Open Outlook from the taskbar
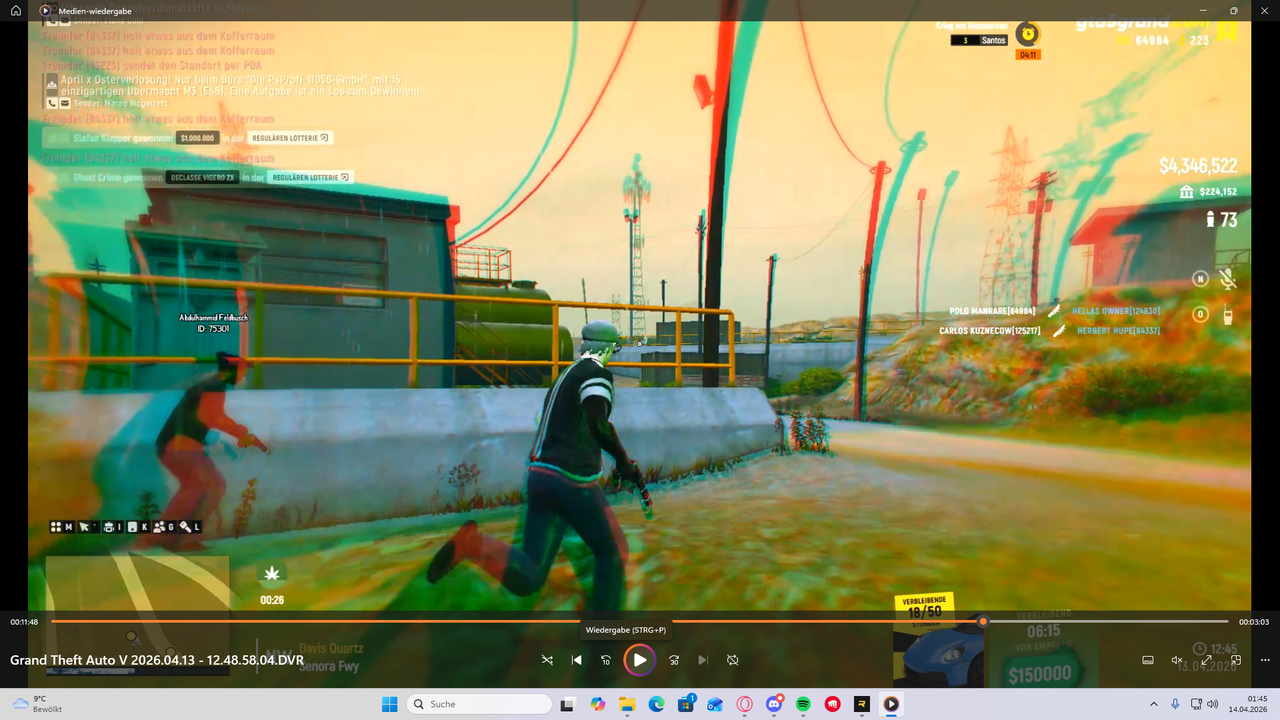The width and height of the screenshot is (1280, 720). (715, 704)
